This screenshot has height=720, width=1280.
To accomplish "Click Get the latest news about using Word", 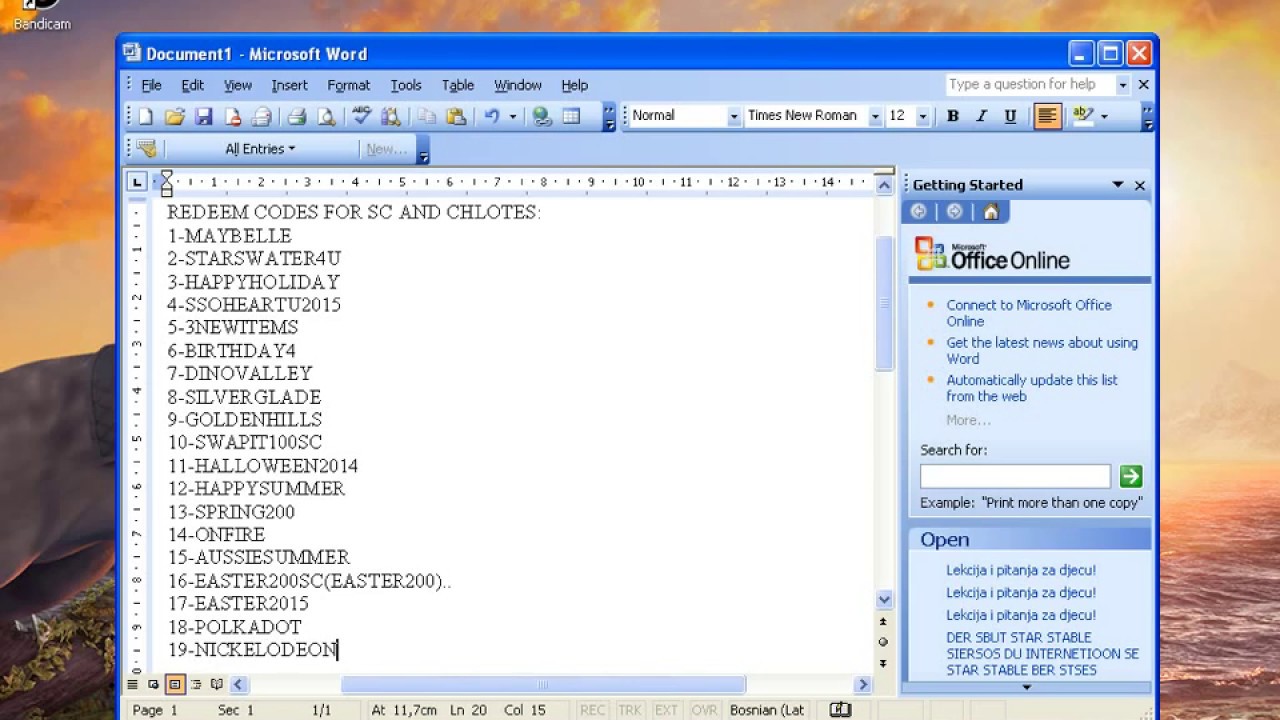I will click(1042, 350).
